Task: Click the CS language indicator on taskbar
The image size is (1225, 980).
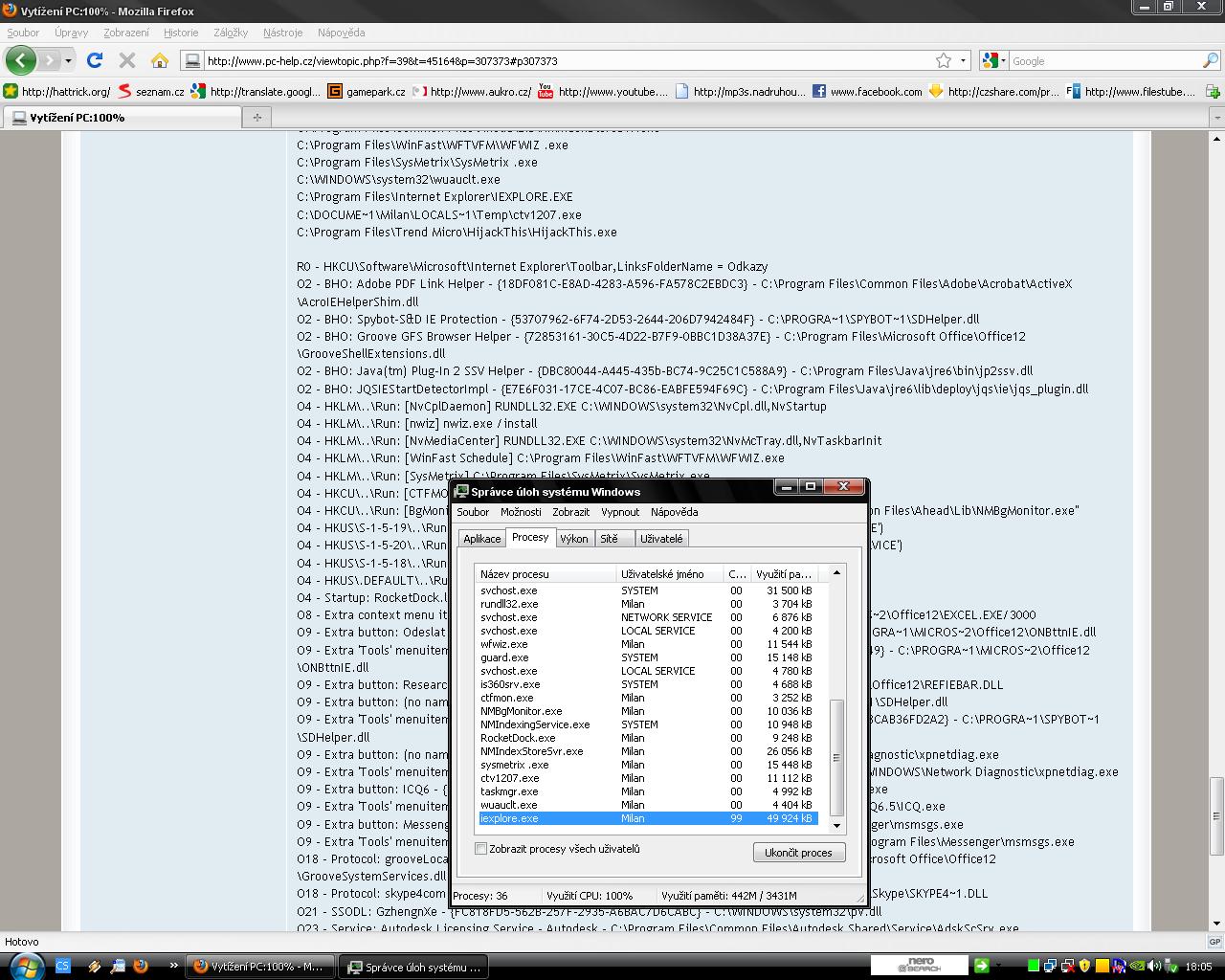Action: (63, 967)
